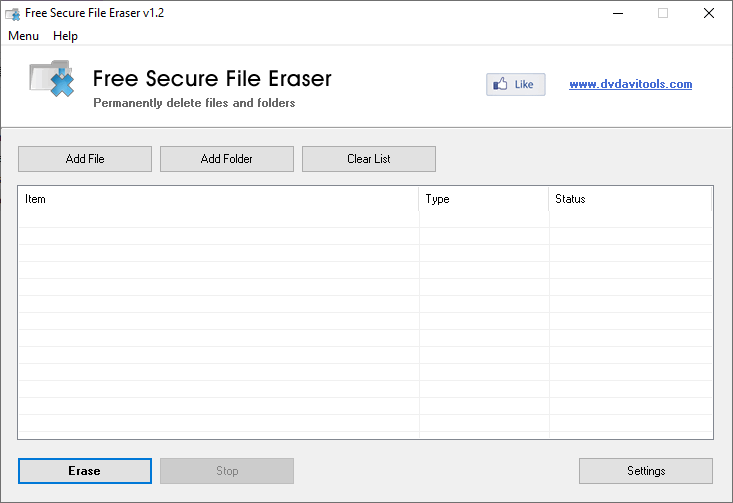Image resolution: width=733 pixels, height=503 pixels.
Task: Open the Help menu
Action: click(65, 36)
